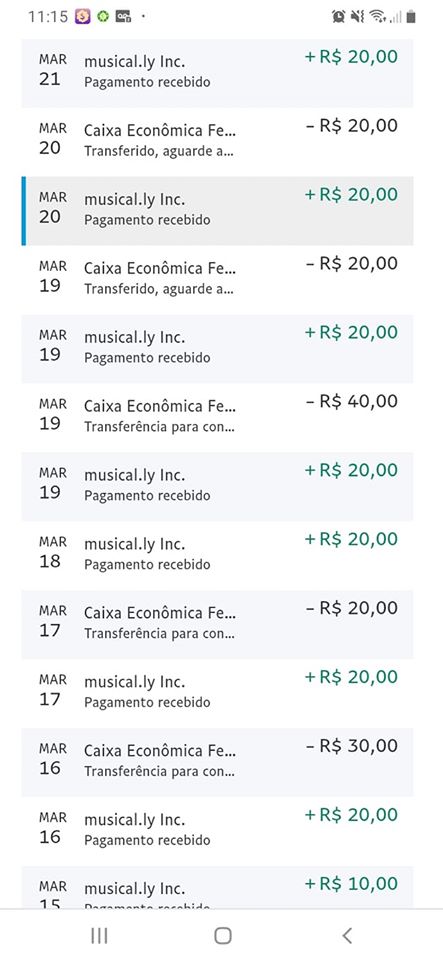Tap the battery icon in status bar
This screenshot has width=443, height=960.
(411, 17)
